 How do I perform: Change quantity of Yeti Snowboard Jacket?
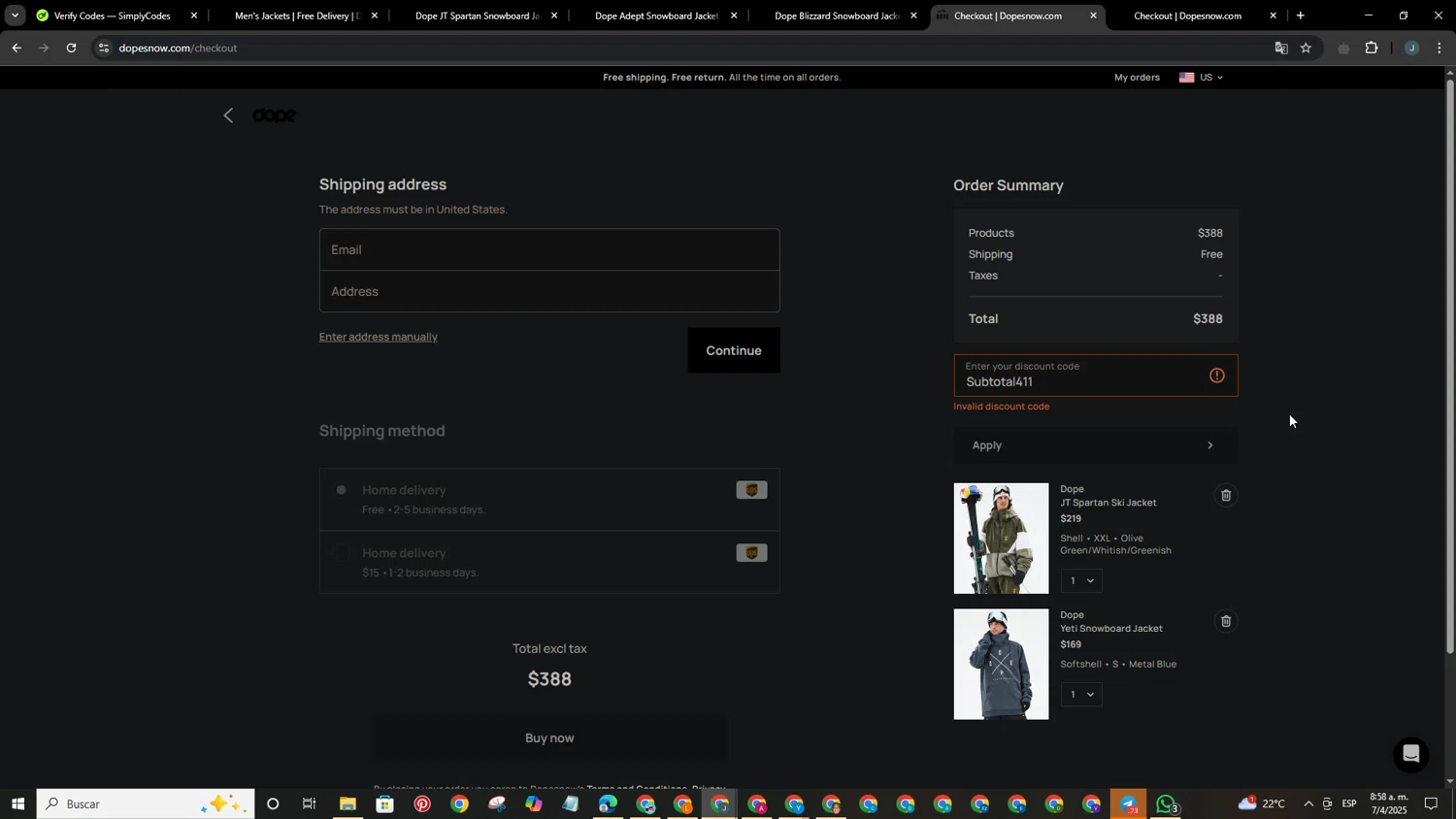(1081, 694)
